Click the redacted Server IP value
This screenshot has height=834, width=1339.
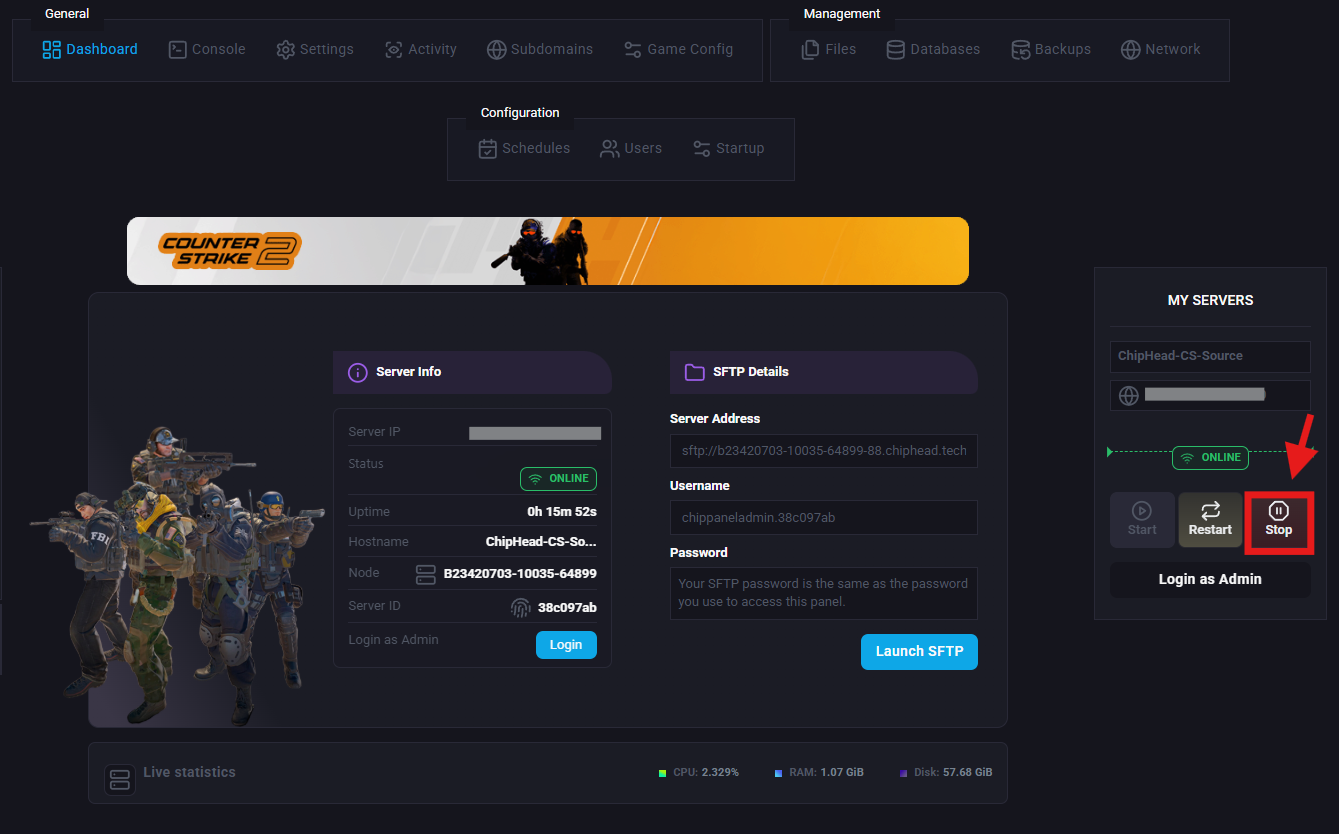coord(535,433)
